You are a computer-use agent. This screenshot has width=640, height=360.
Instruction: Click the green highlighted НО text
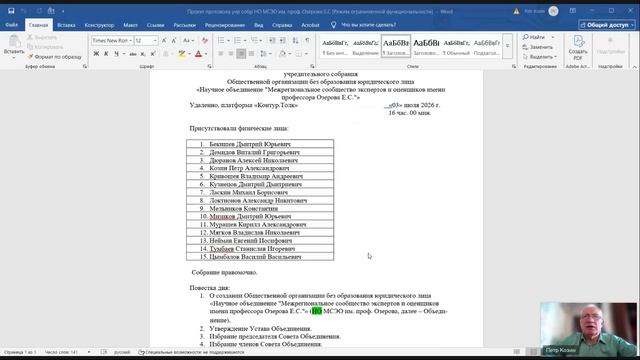pos(317,311)
